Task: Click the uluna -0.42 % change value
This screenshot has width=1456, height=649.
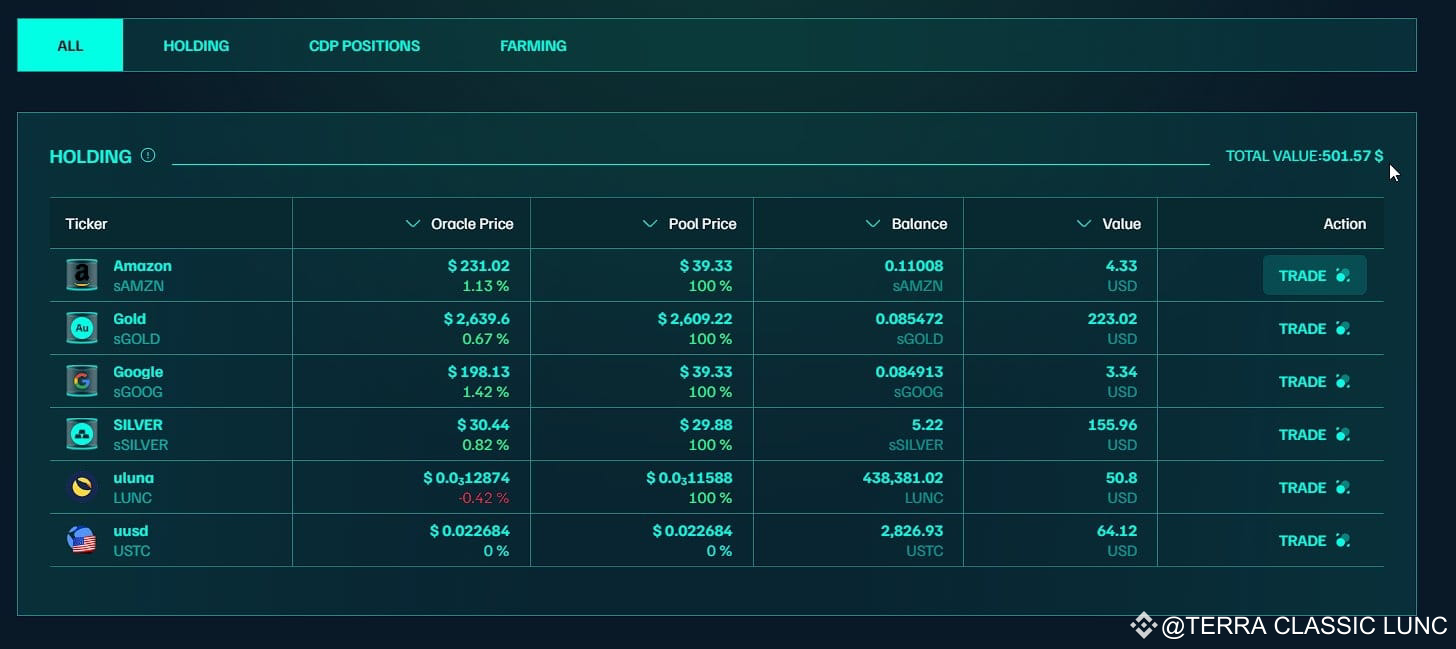Action: click(x=483, y=498)
